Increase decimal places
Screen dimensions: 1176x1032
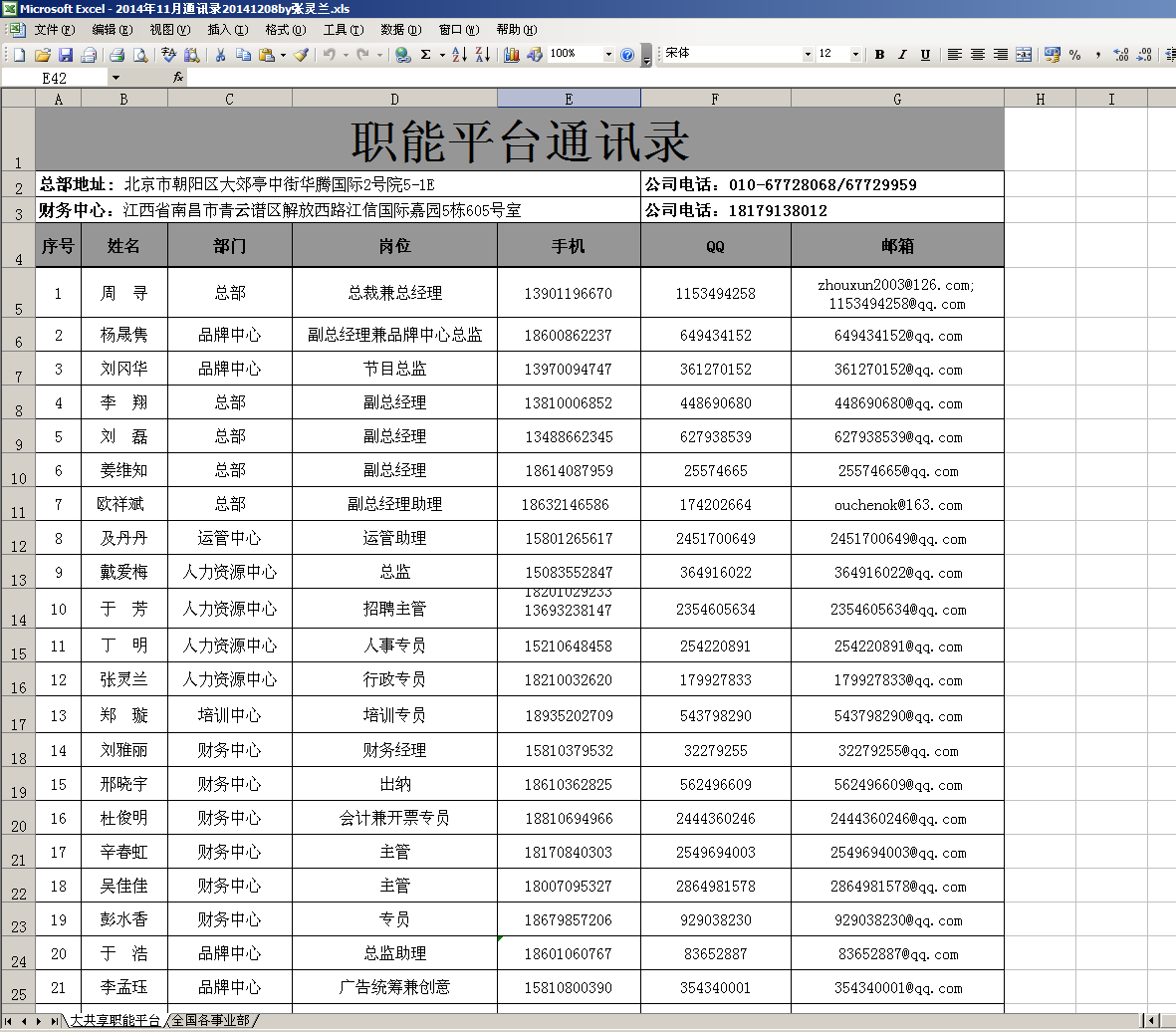coord(1121,54)
